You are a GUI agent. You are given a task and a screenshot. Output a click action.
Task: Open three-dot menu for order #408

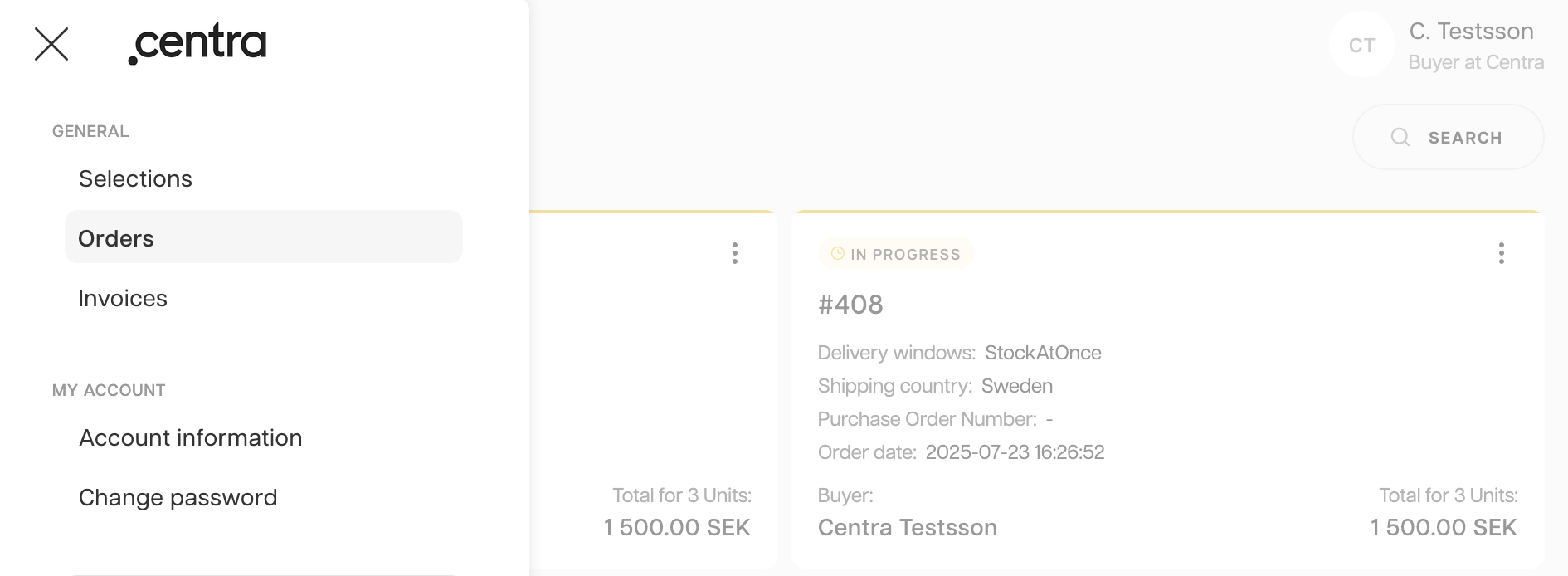1501,253
